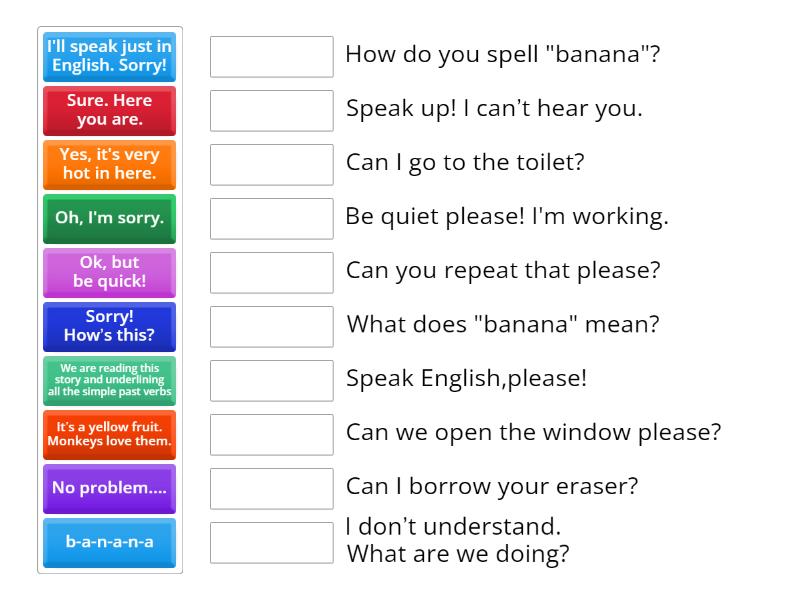Click the answer box beside the banana spelling question

[x=271, y=57]
